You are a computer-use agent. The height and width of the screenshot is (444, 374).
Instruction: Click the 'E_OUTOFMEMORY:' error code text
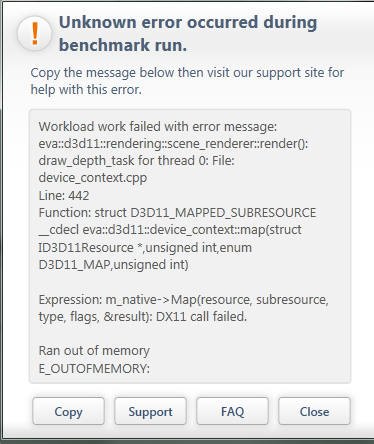pos(94,369)
